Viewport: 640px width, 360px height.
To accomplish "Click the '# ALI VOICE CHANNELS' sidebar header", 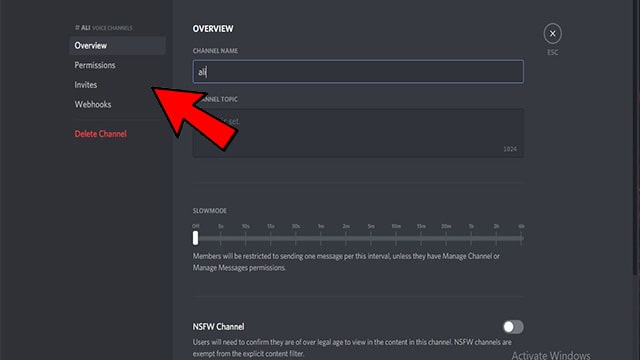I will click(x=103, y=28).
